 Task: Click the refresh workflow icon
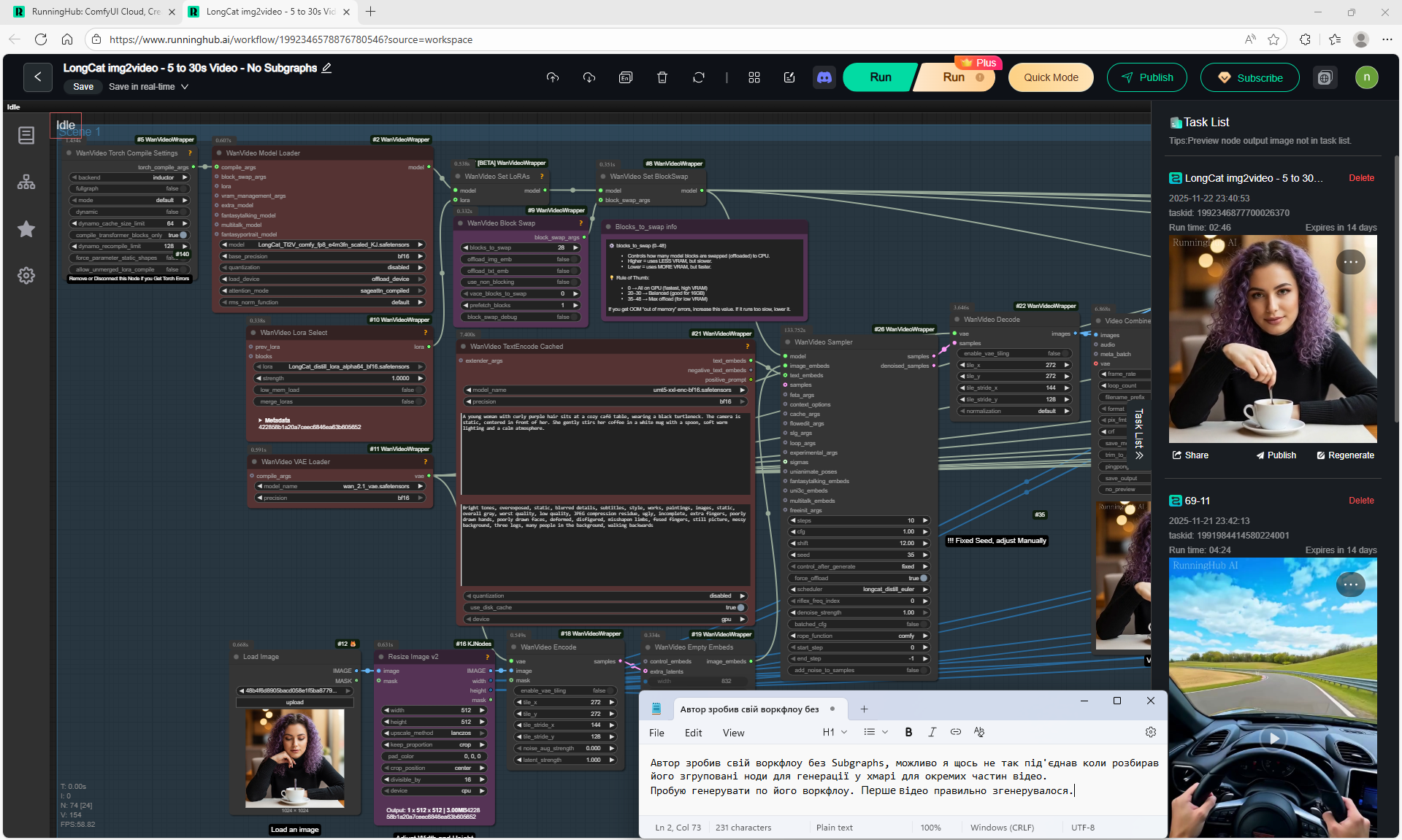699,77
